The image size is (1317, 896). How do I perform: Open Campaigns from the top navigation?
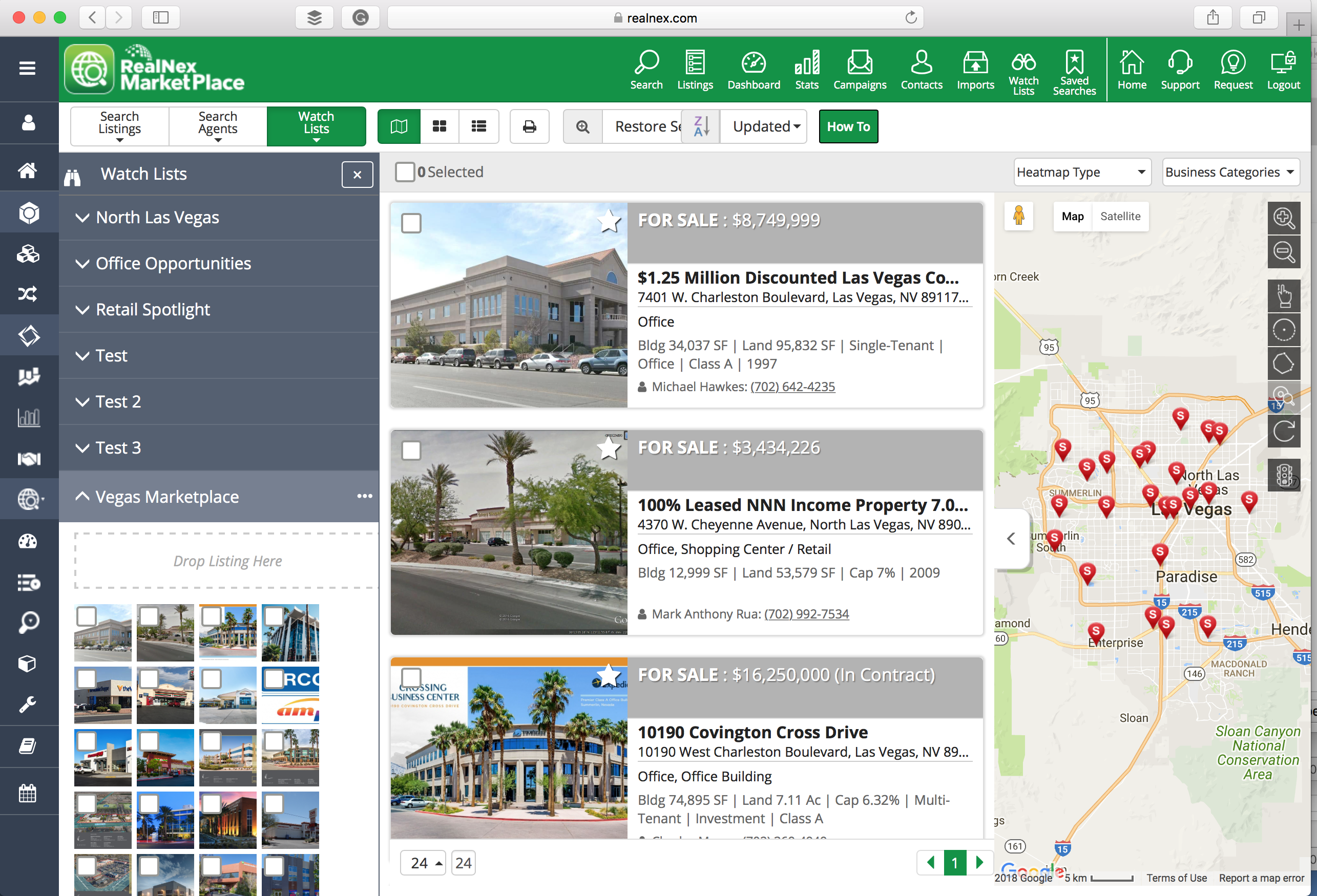[x=860, y=69]
